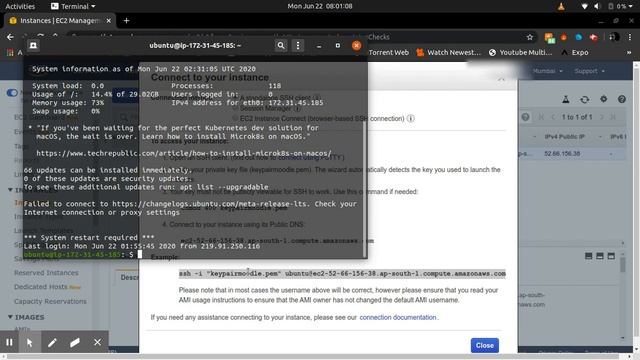Open the terminal search icon
This screenshot has width=640, height=360.
coord(281,45)
